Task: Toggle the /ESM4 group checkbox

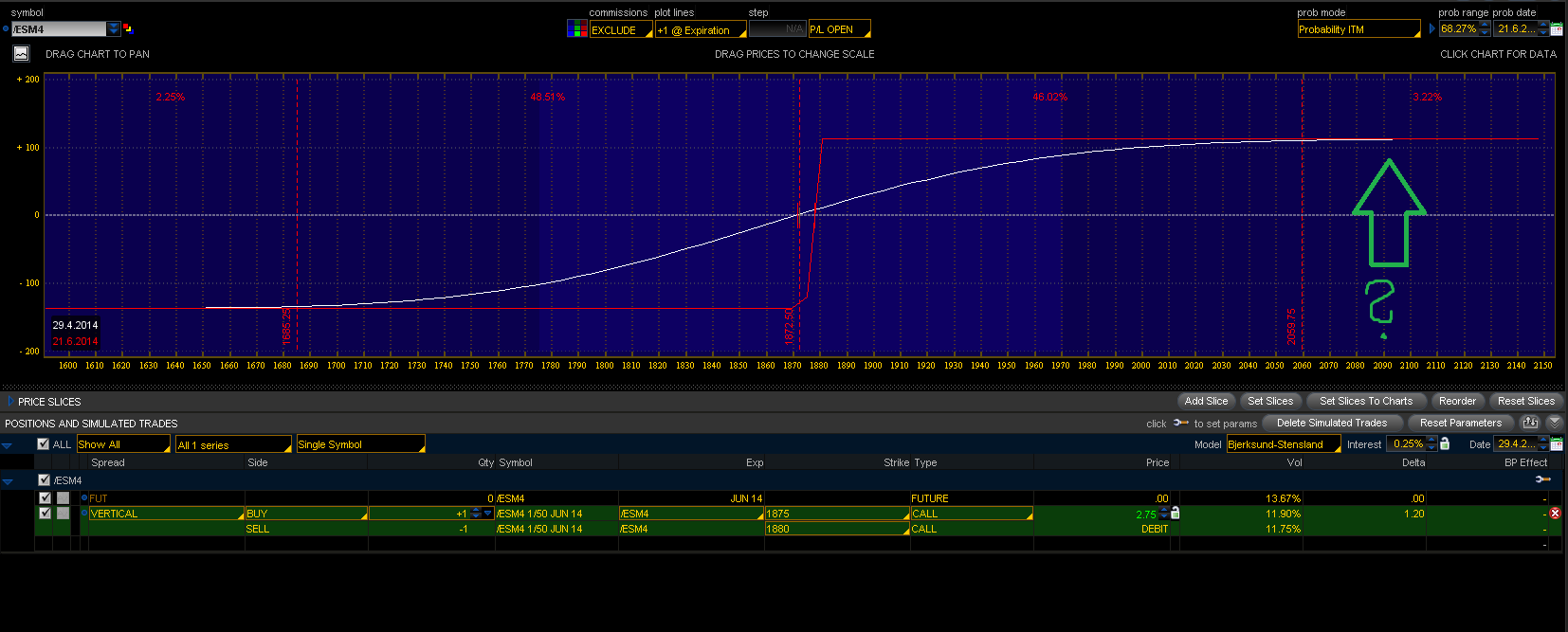Action: (44, 479)
